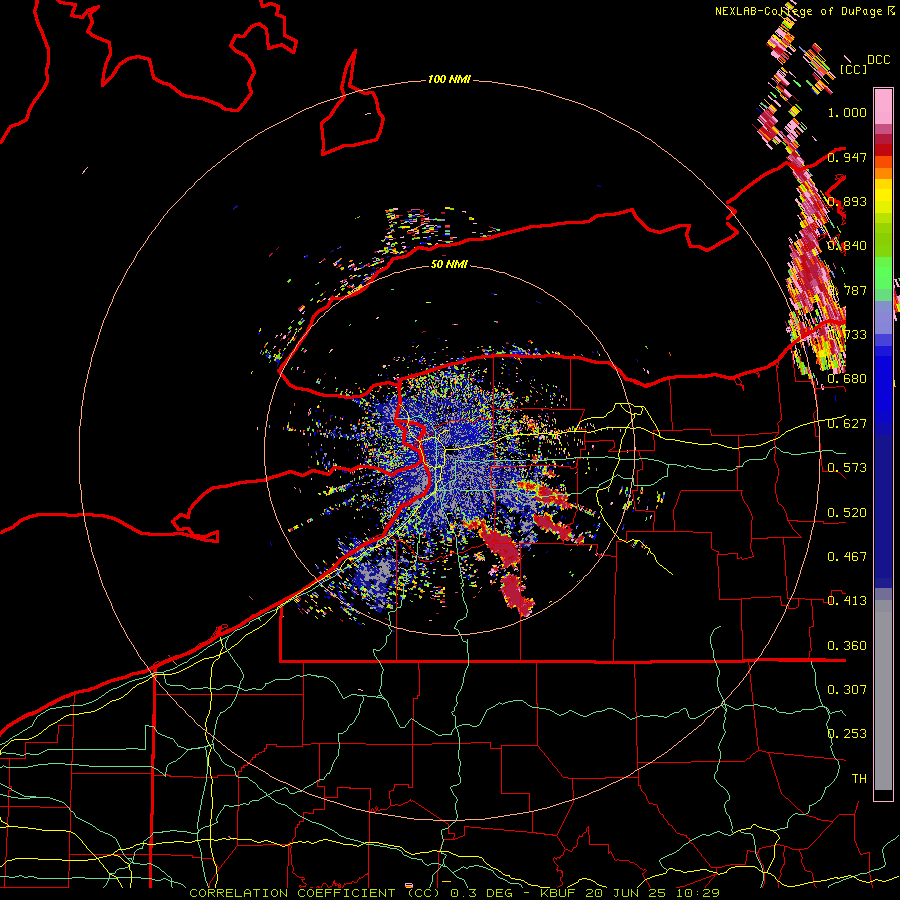This screenshot has height=900, width=900.
Task: Click the 0.413 legend value
Action: pos(847,600)
